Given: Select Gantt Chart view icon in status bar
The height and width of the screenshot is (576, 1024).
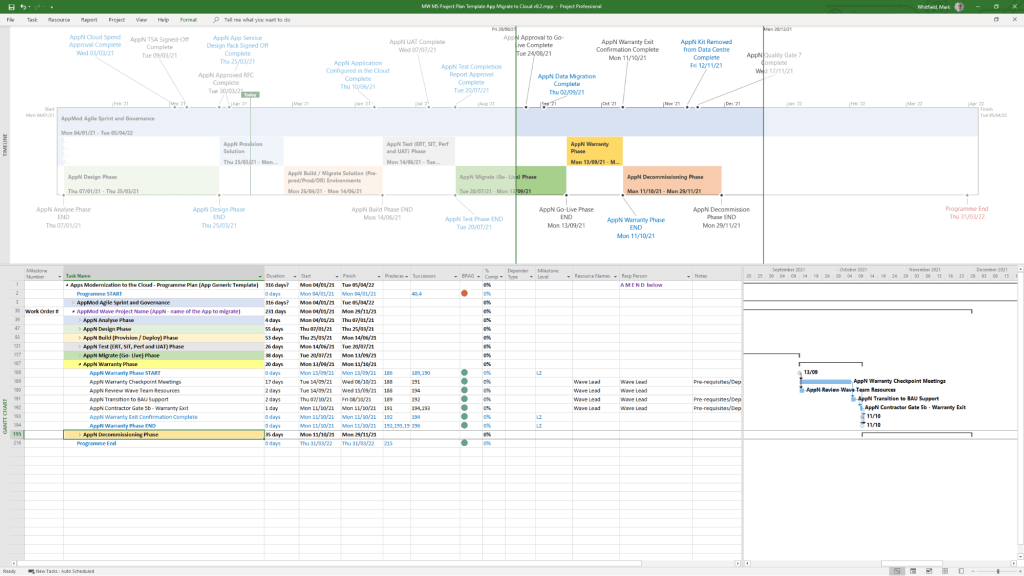Looking at the screenshot, I should click(898, 571).
